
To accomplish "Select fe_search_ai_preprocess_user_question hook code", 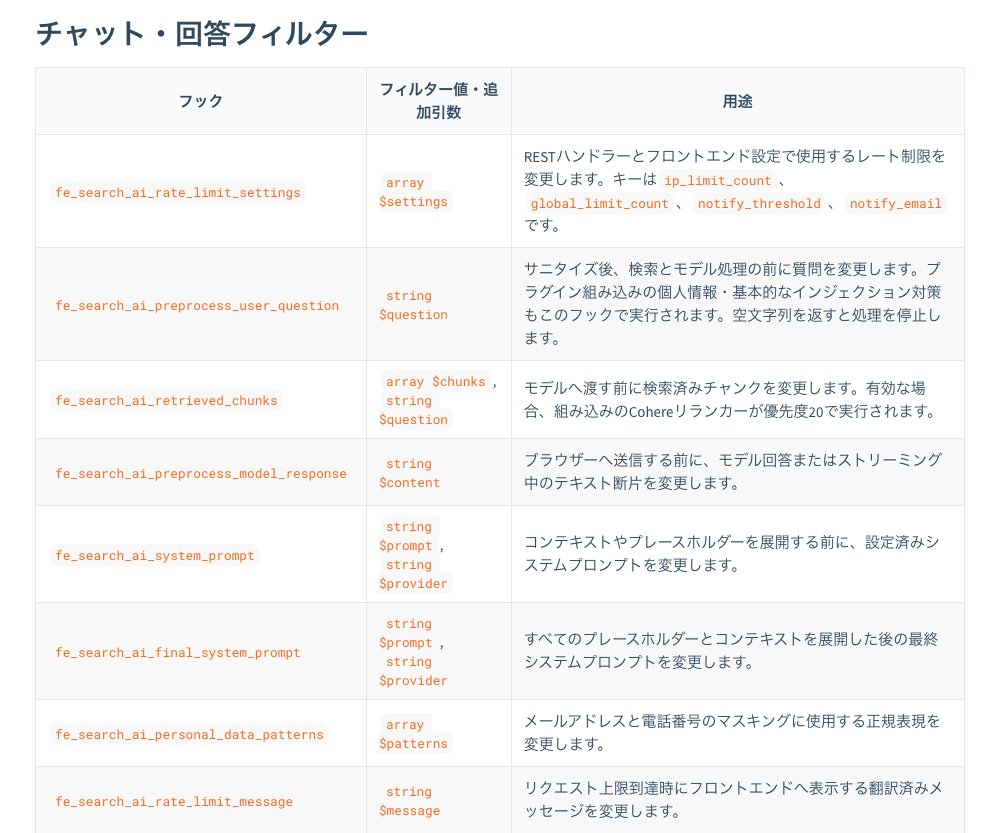I will pos(197,305).
